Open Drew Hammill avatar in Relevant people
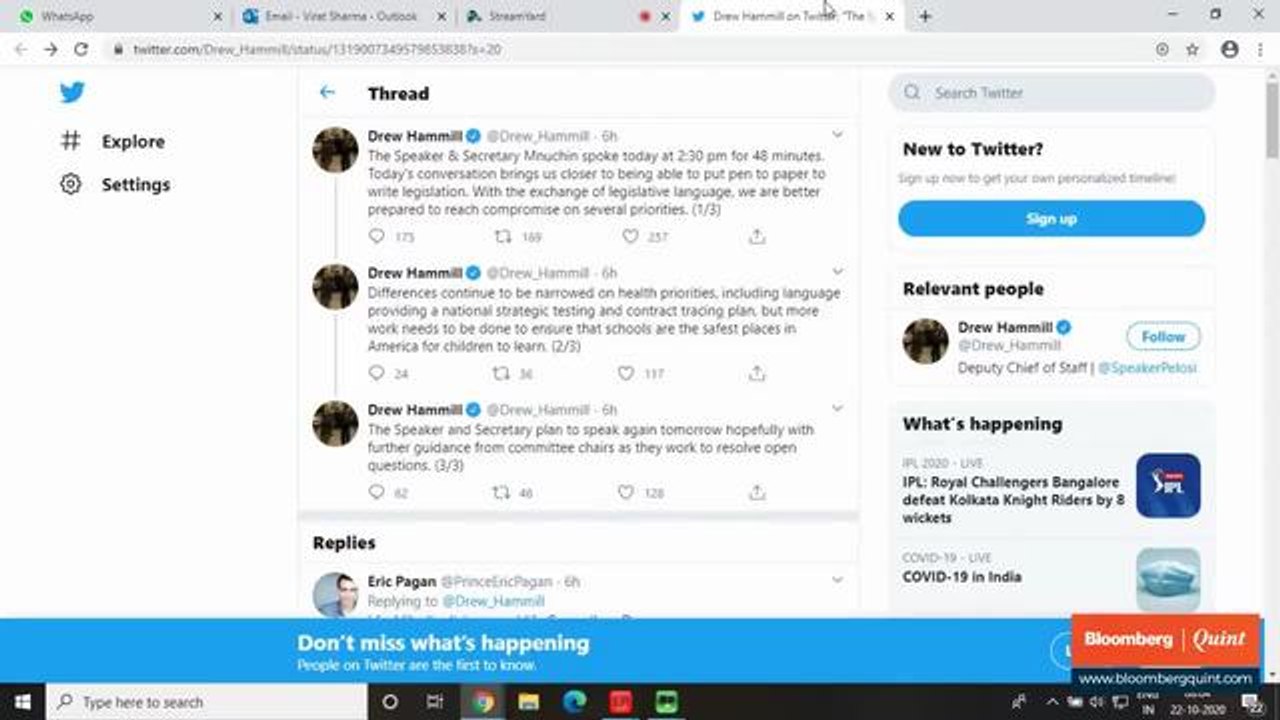This screenshot has width=1280, height=720. 925,341
